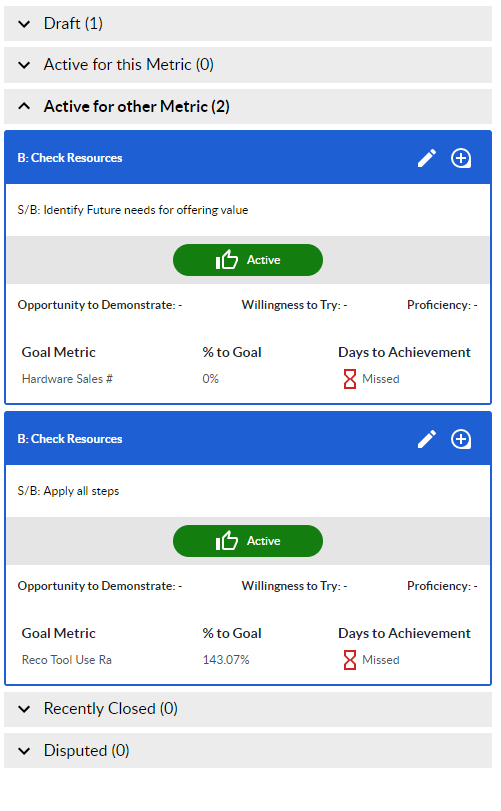
Task: Expand the Disputed (0) section
Action: (248, 750)
